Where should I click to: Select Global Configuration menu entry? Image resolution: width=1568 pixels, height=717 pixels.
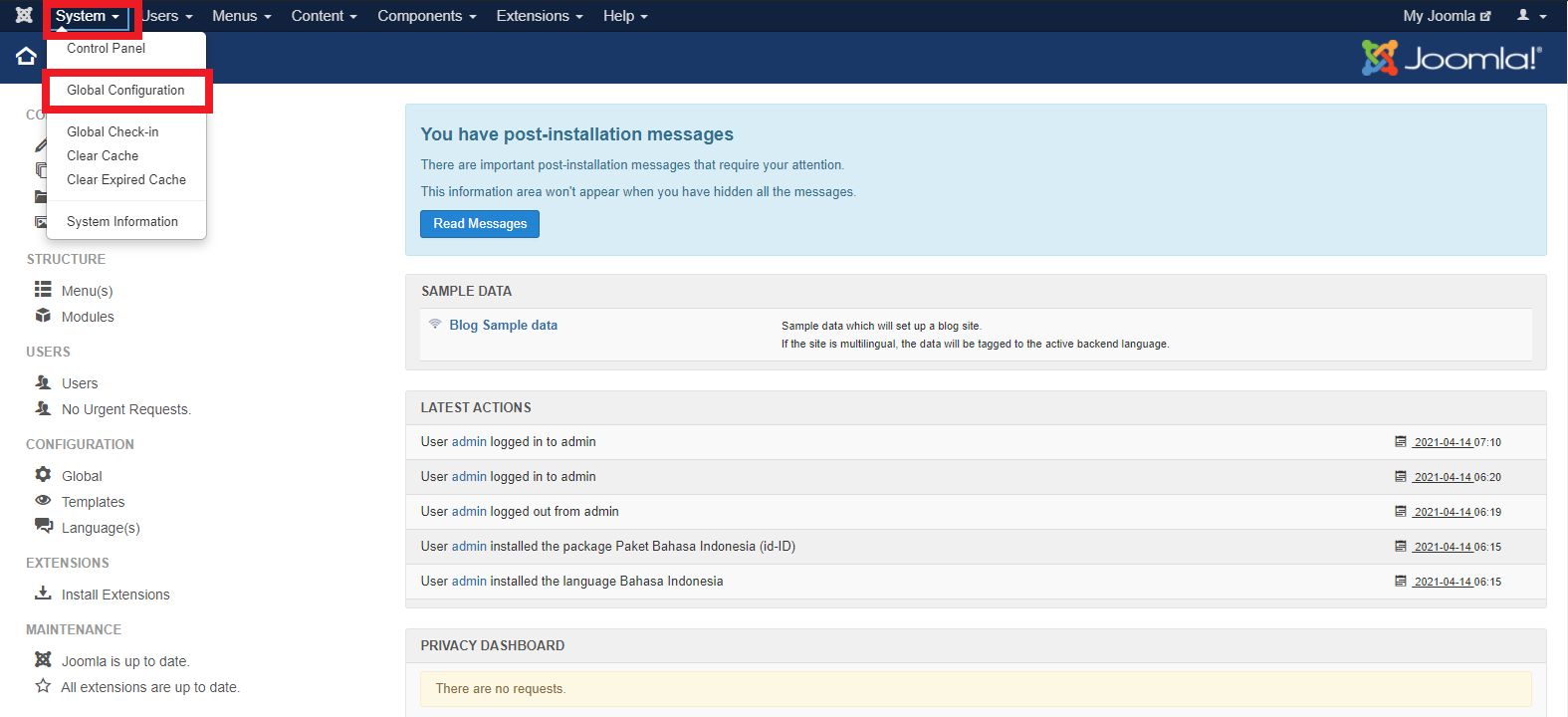(126, 90)
